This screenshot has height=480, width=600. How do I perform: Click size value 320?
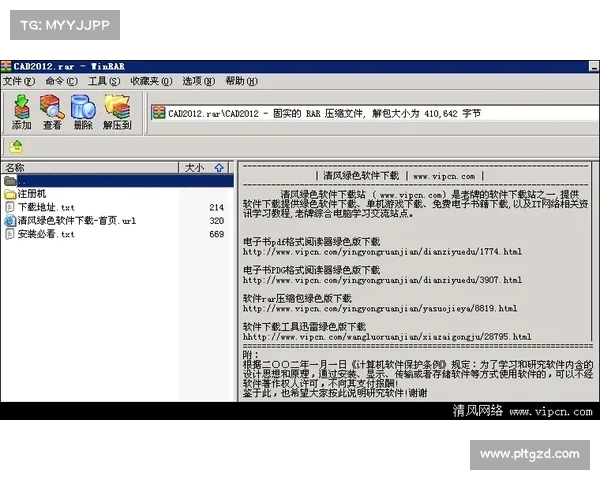pos(217,221)
